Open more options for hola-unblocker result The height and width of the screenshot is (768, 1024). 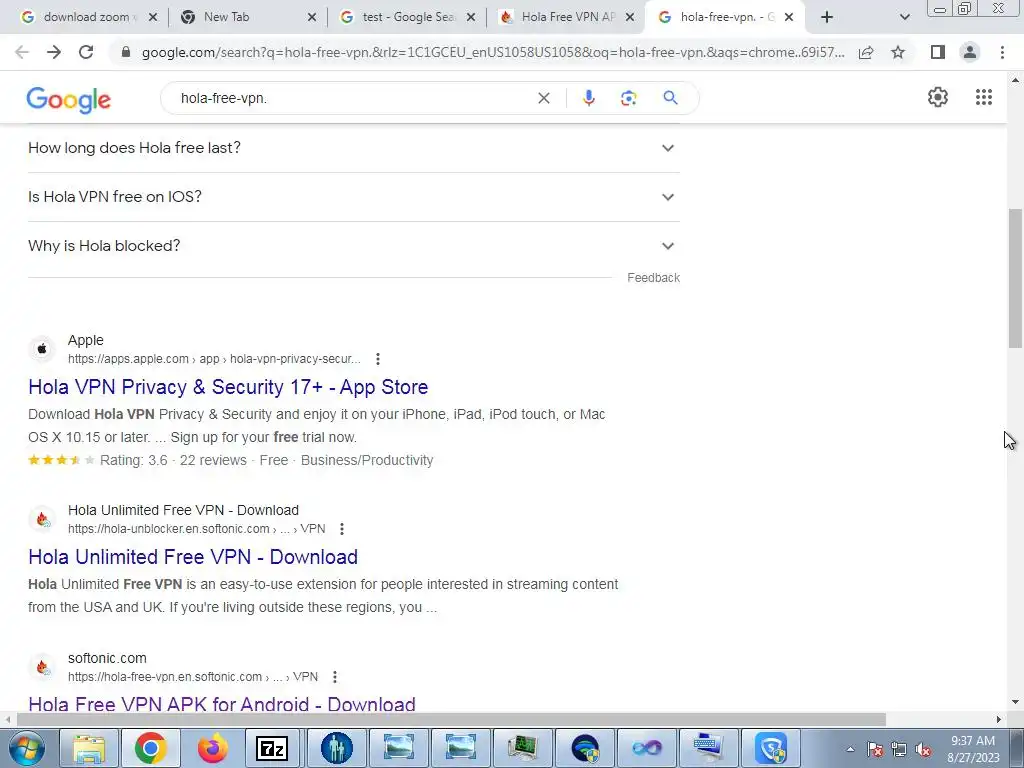click(x=342, y=529)
